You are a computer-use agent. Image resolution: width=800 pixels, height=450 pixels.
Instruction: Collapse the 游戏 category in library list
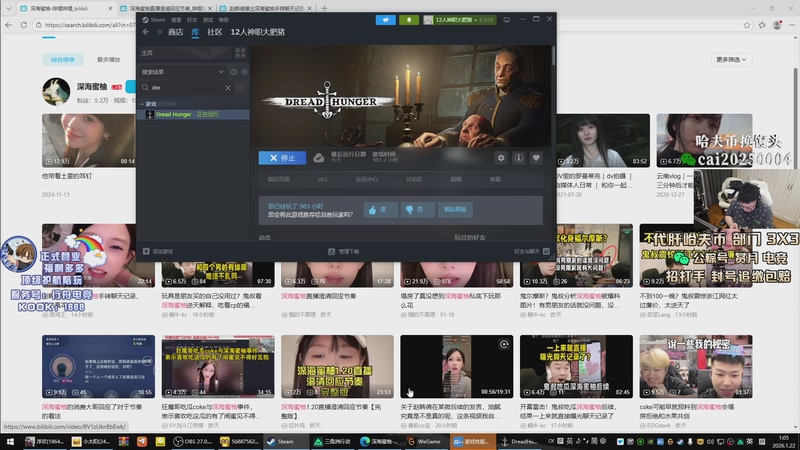click(x=142, y=104)
